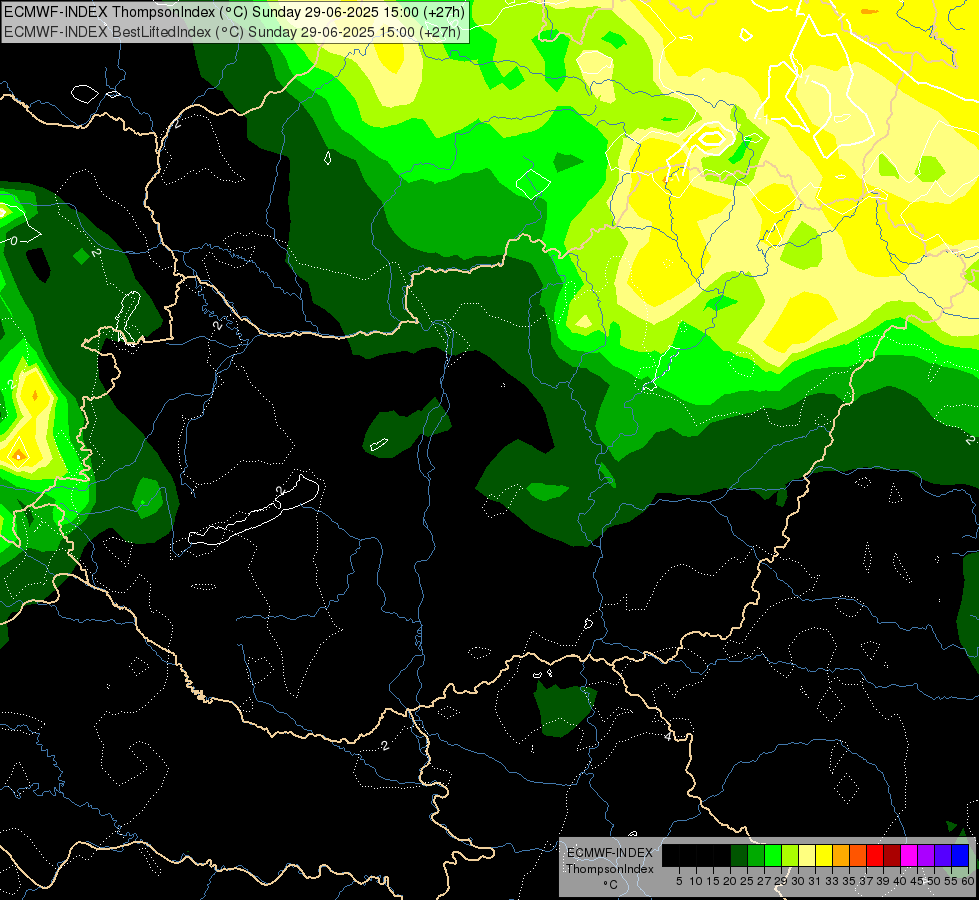Click the legend tick value 25
The width and height of the screenshot is (979, 900).
coord(747,881)
